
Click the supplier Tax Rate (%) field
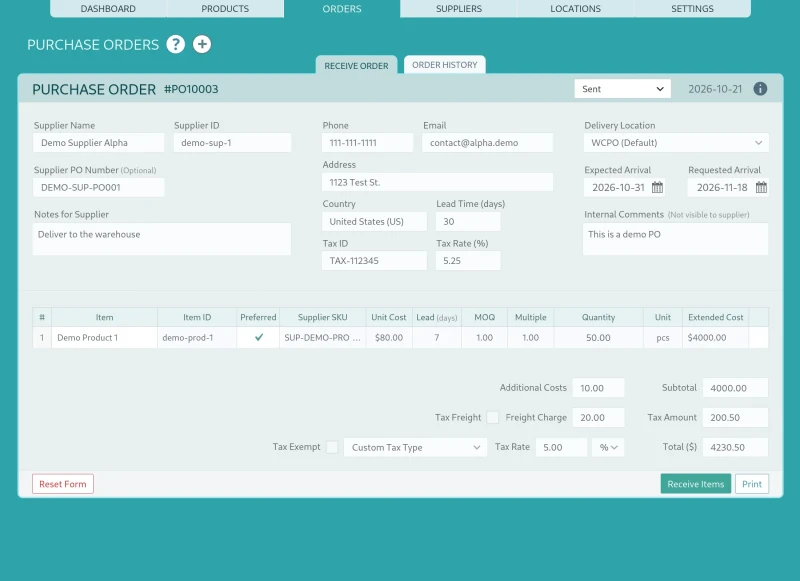(x=468, y=261)
